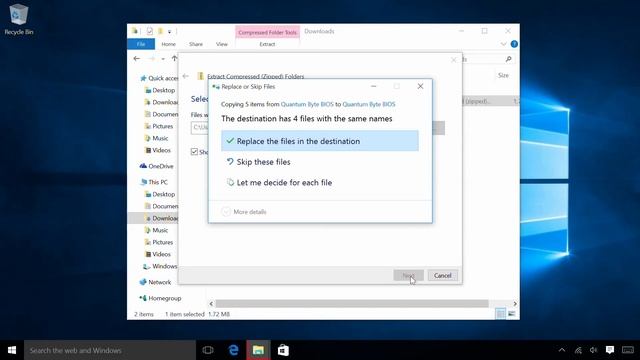Click the Properties quick access toolbar icon
Viewport: 640px width, 360px height.
150,31
